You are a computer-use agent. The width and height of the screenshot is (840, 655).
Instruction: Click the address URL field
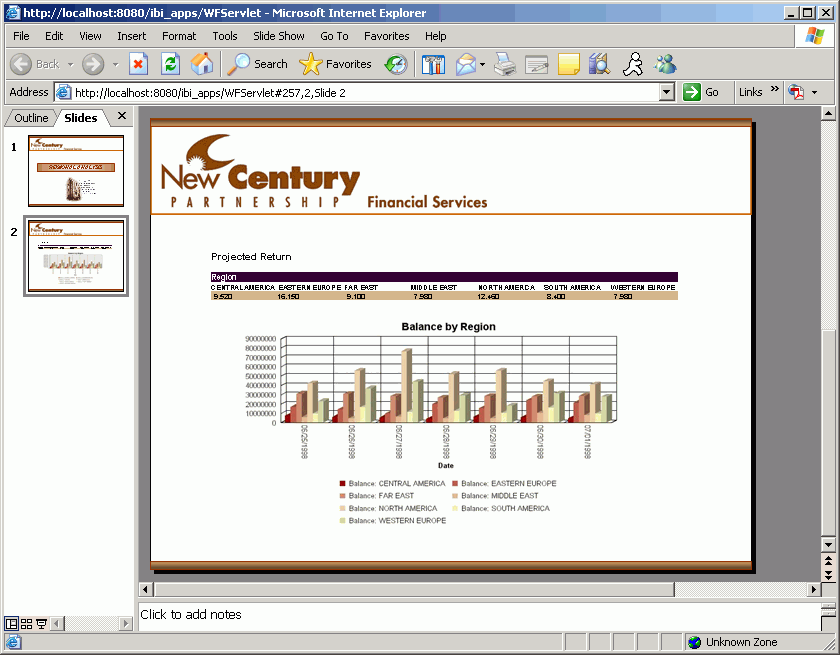coord(364,93)
